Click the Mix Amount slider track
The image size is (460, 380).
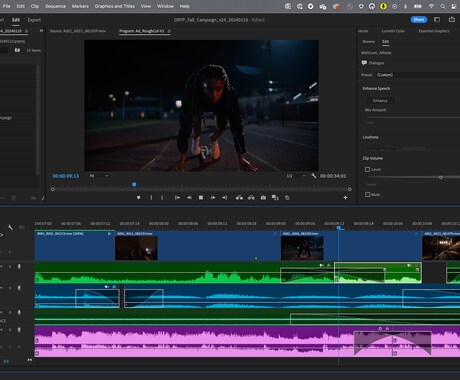(413, 117)
